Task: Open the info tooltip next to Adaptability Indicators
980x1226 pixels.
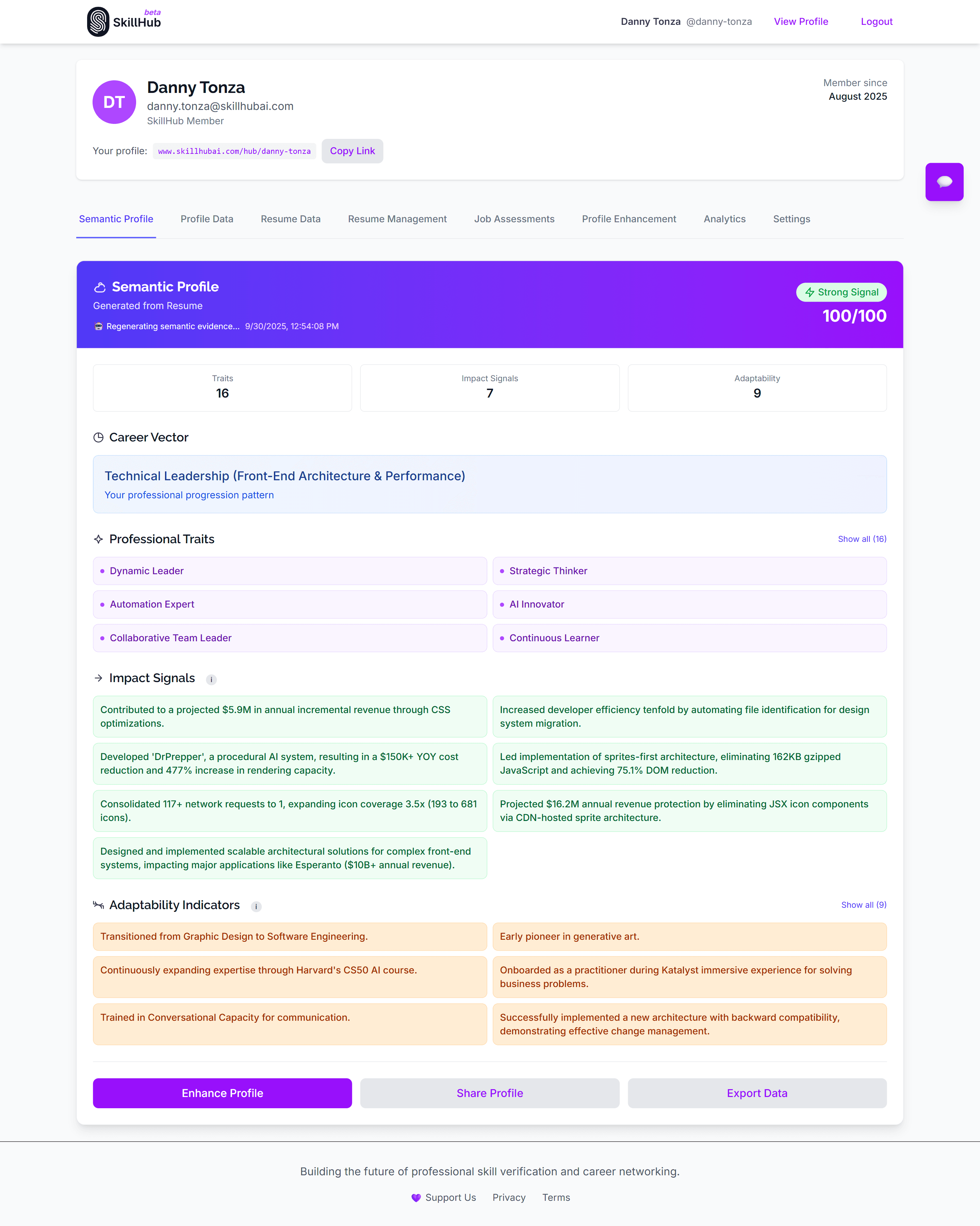Action: coord(256,906)
